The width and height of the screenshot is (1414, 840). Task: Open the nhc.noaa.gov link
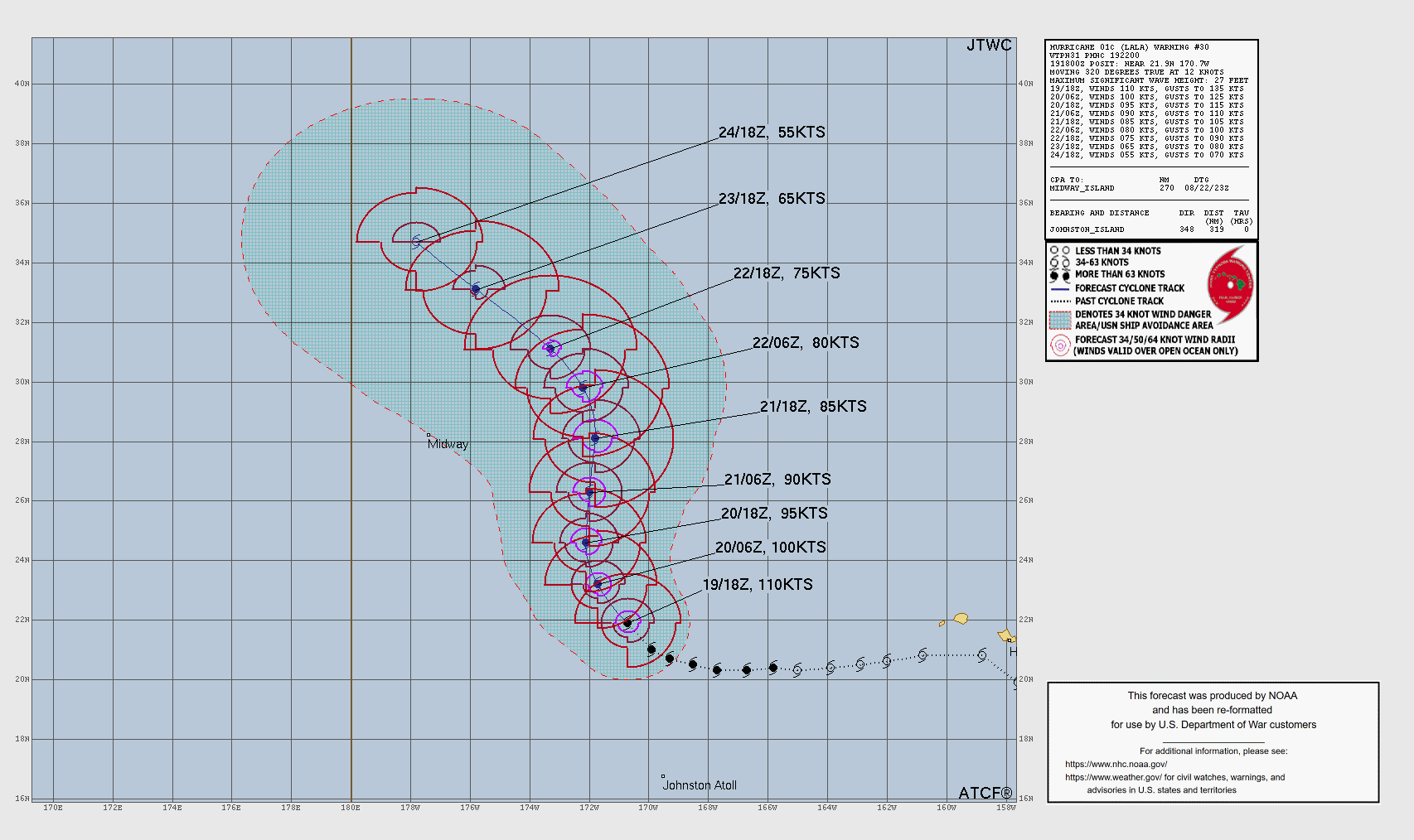click(1116, 765)
